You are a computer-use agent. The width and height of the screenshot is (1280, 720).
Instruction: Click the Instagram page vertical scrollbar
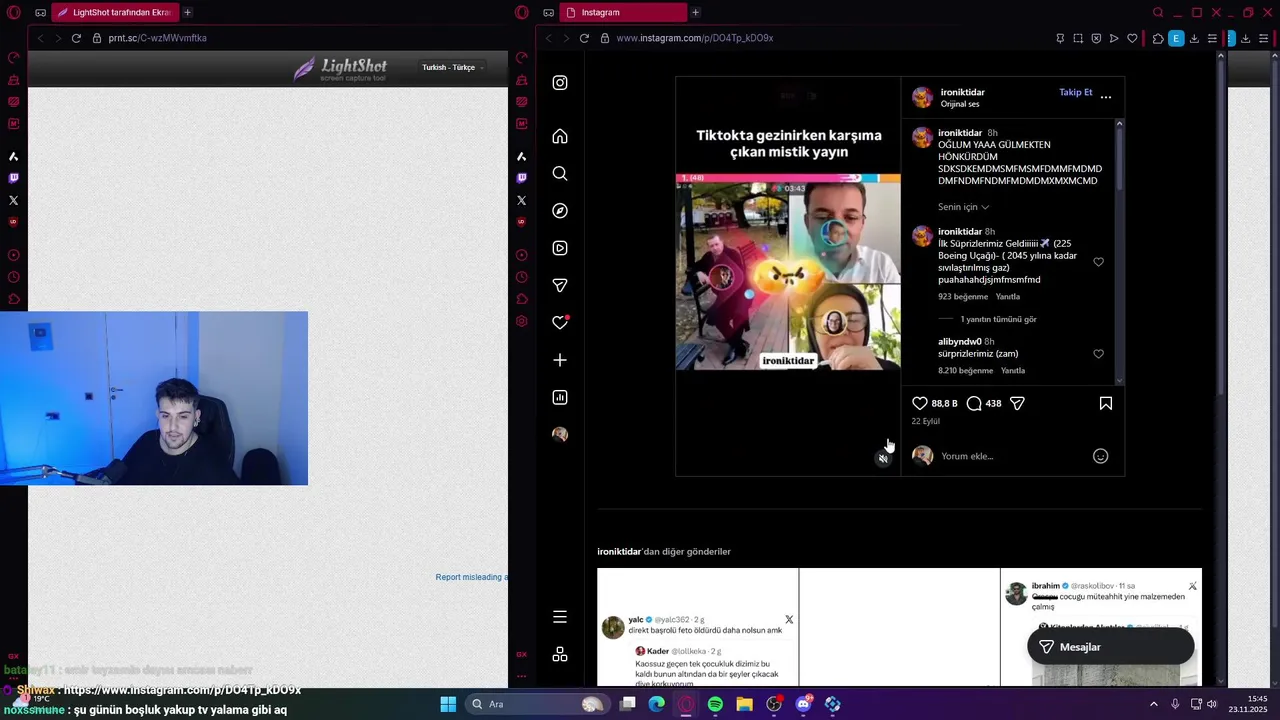coord(1220,230)
